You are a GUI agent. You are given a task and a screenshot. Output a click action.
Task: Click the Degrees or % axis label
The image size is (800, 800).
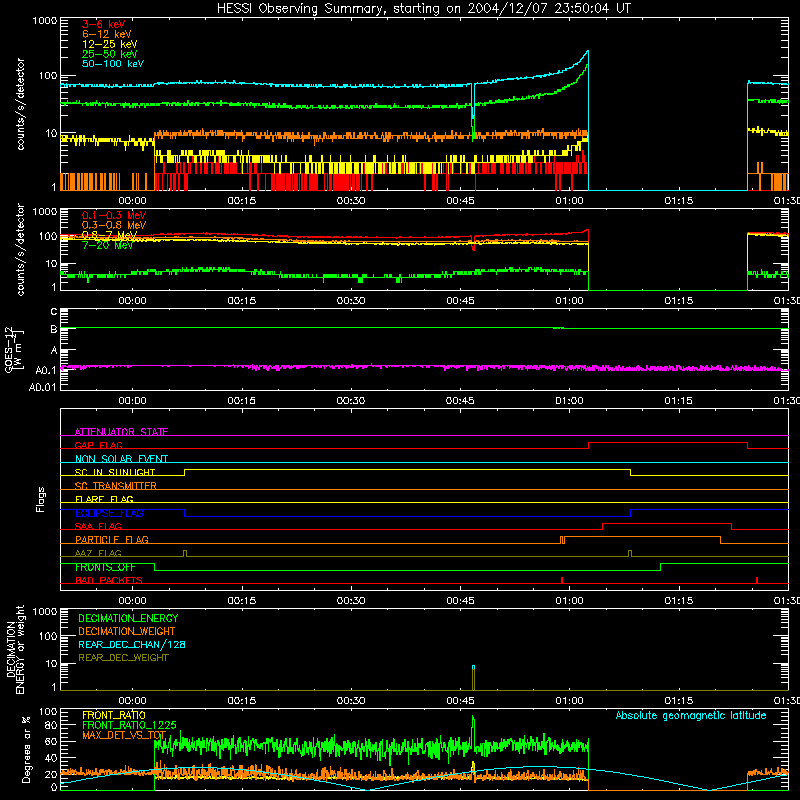(27, 749)
